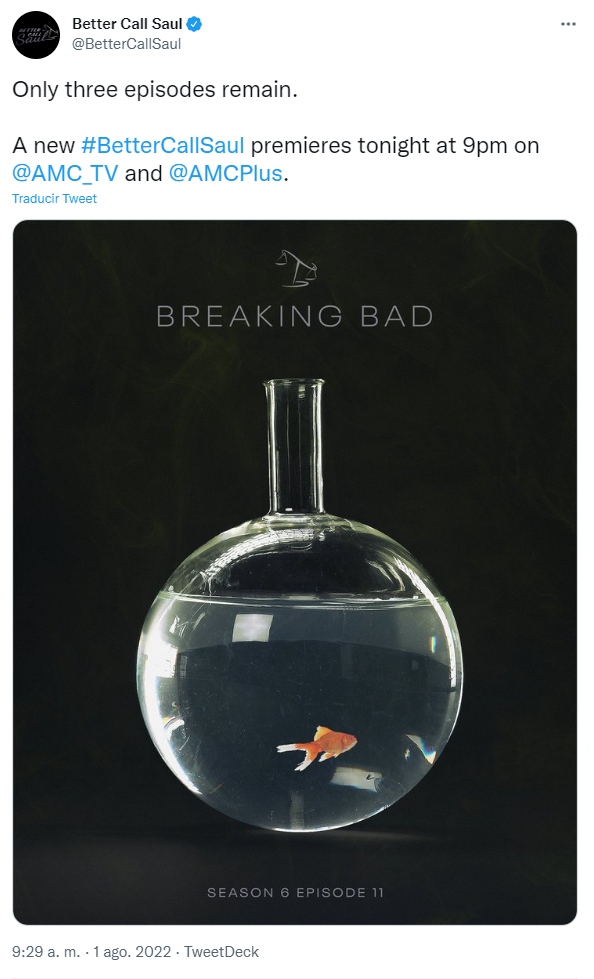The image size is (594, 979).
Task: Open the #BetterCallSaul hashtag
Action: click(x=162, y=145)
